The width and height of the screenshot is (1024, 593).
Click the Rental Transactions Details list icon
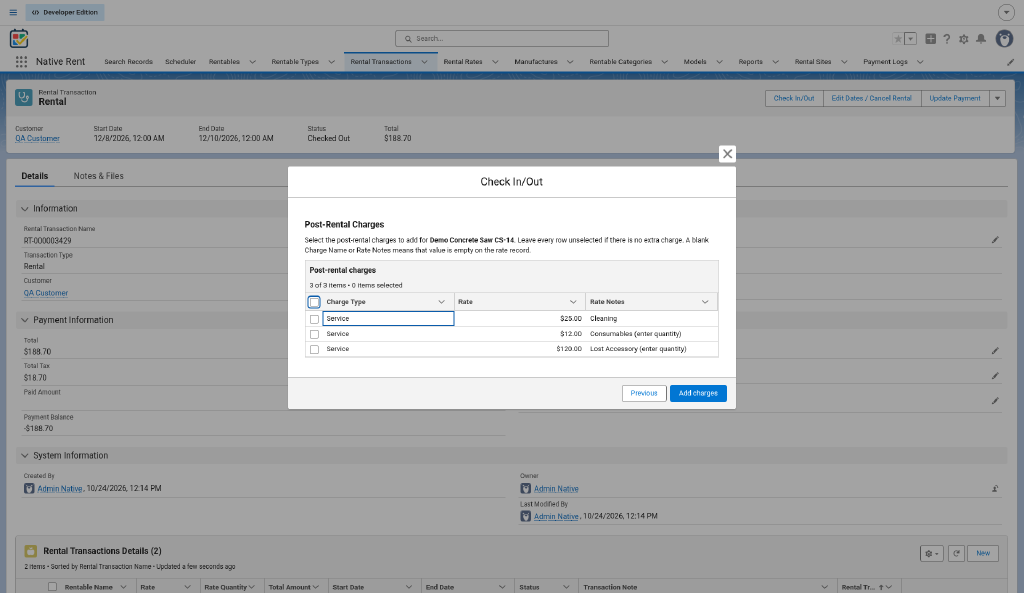pyautogui.click(x=31, y=551)
